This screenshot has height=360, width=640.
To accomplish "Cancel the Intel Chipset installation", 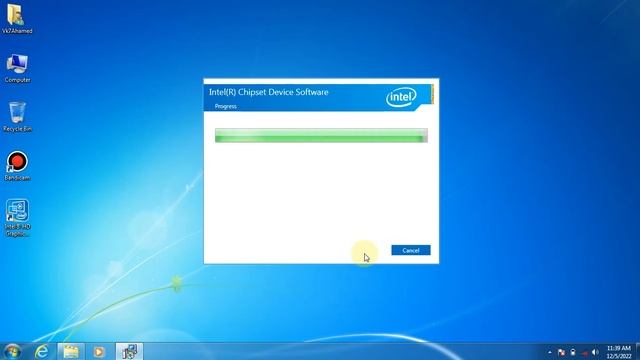I will (x=411, y=250).
